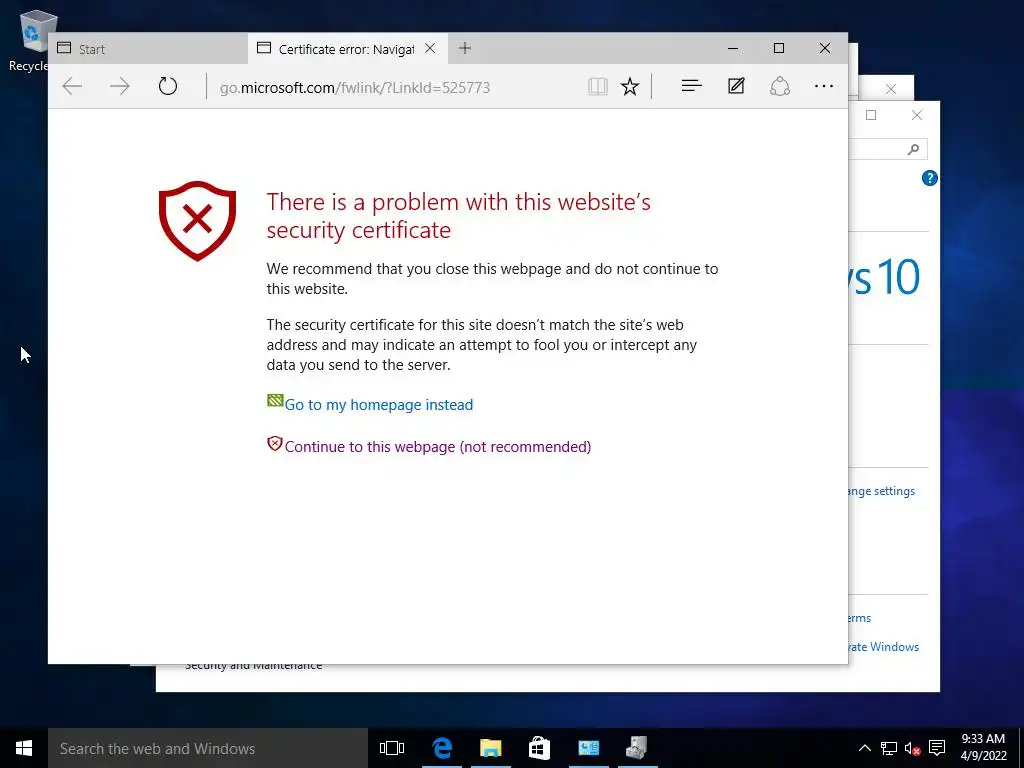Click Go to my homepage instead link
The image size is (1024, 768).
[379, 405]
